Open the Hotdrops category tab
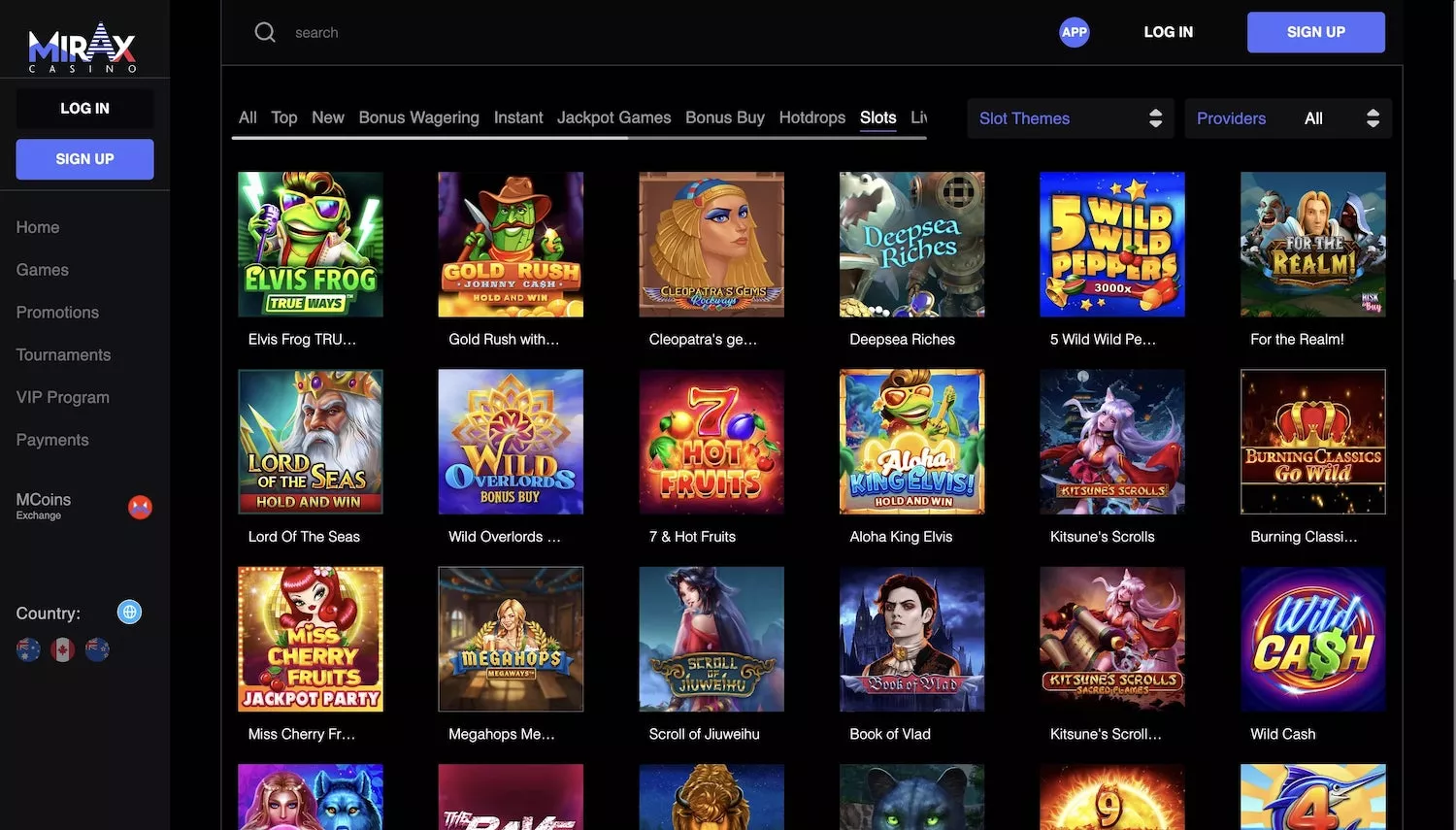The width and height of the screenshot is (1456, 830). point(811,117)
